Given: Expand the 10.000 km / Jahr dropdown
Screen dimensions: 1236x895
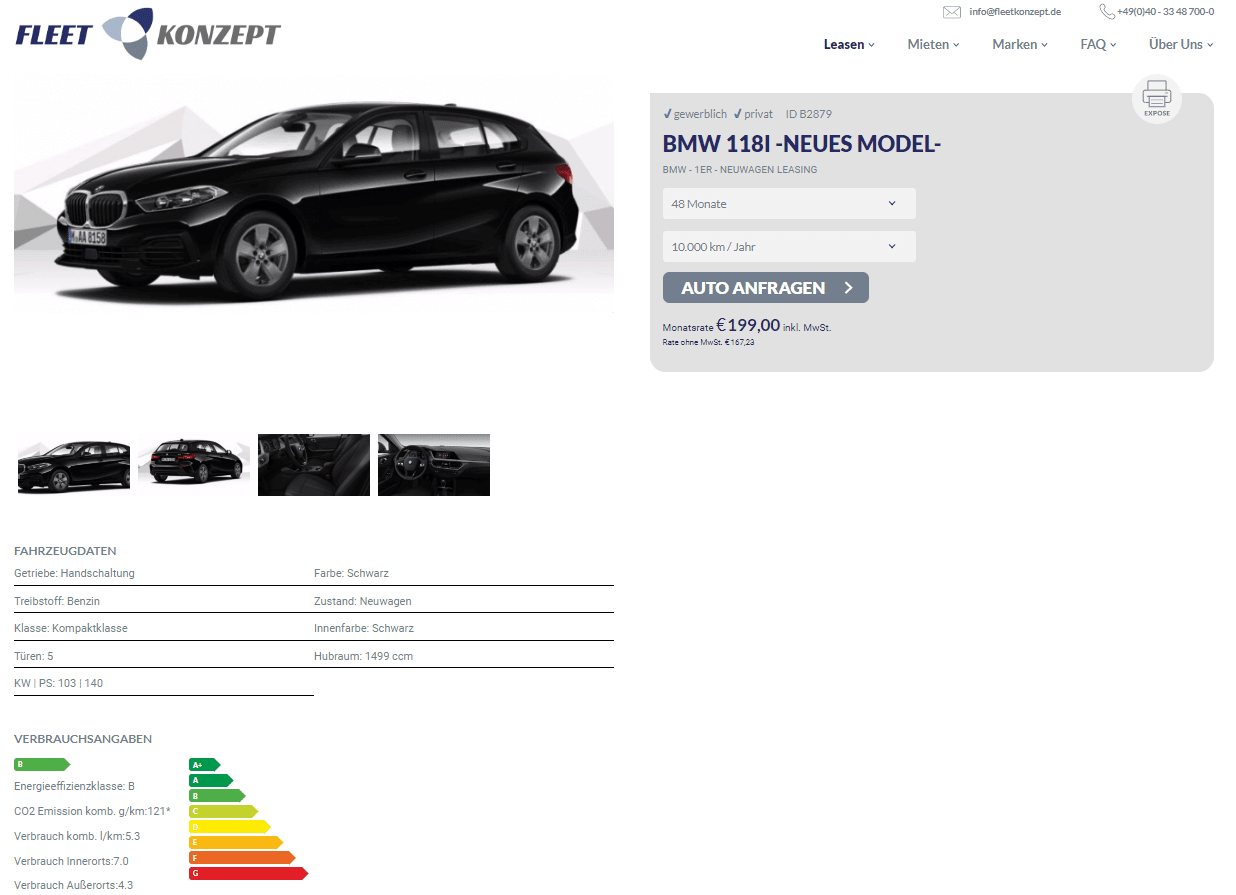Looking at the screenshot, I should pyautogui.click(x=789, y=247).
